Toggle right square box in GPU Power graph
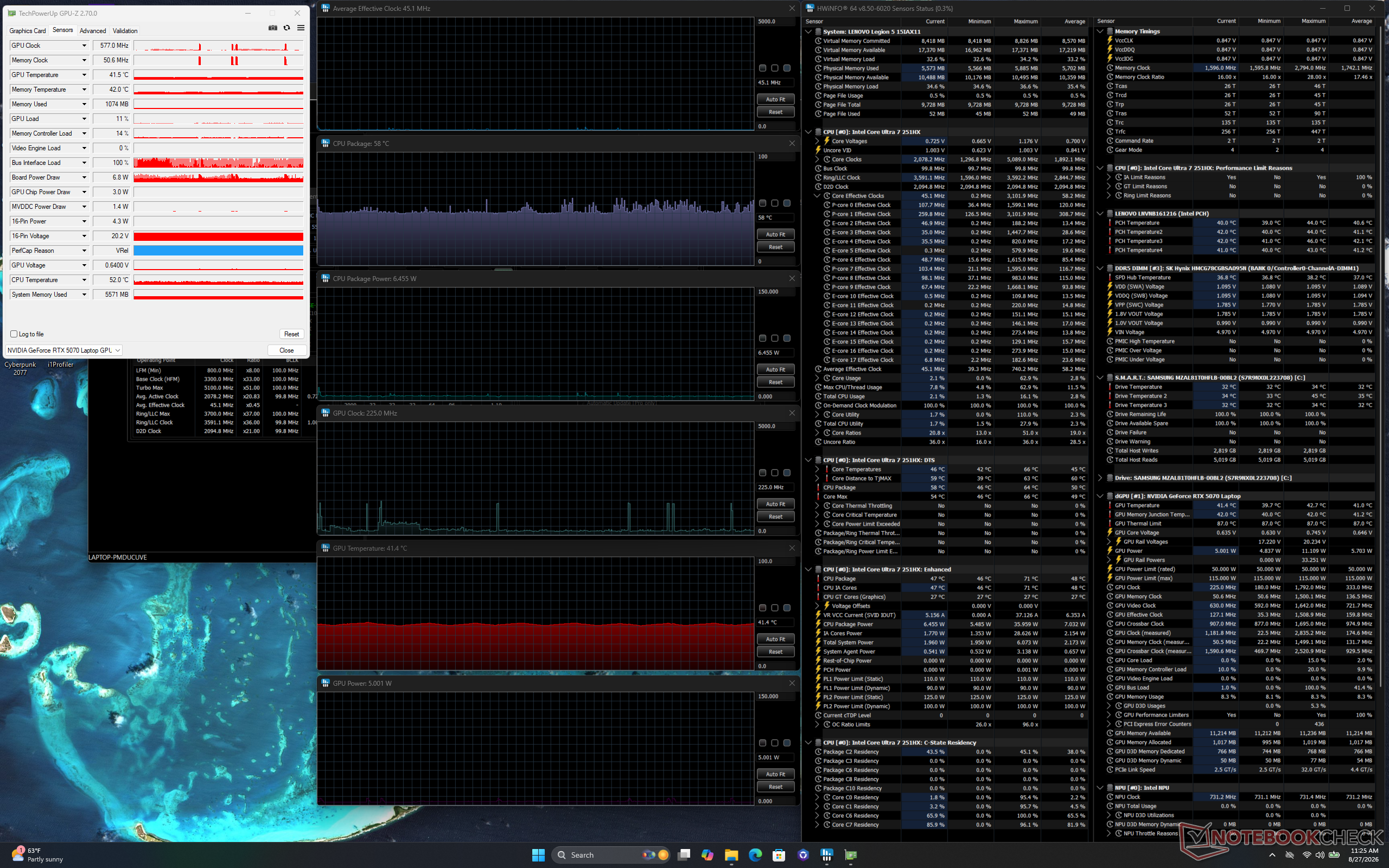Screen dimensions: 1389x868 coord(787,743)
